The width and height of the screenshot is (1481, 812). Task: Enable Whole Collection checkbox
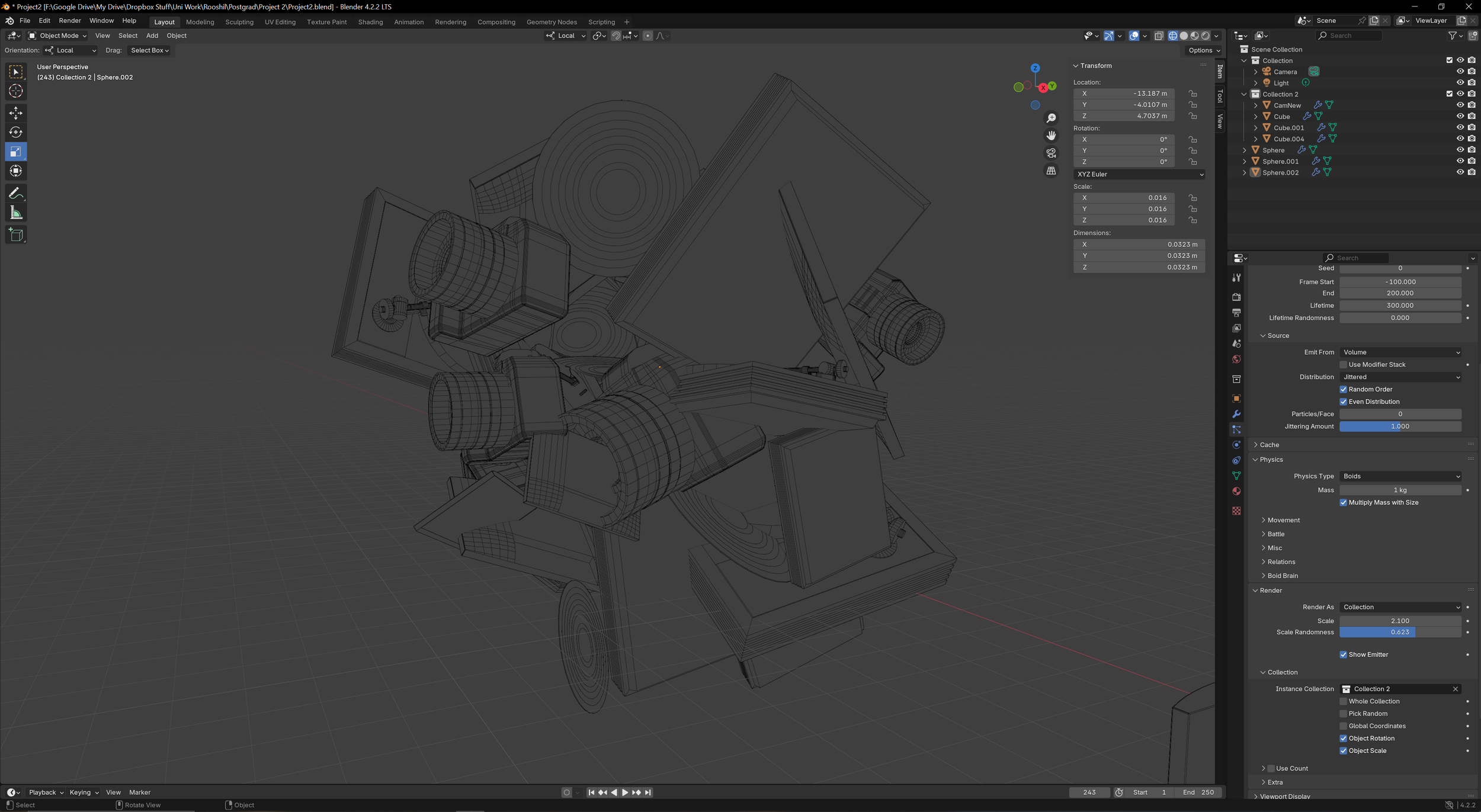tap(1344, 701)
